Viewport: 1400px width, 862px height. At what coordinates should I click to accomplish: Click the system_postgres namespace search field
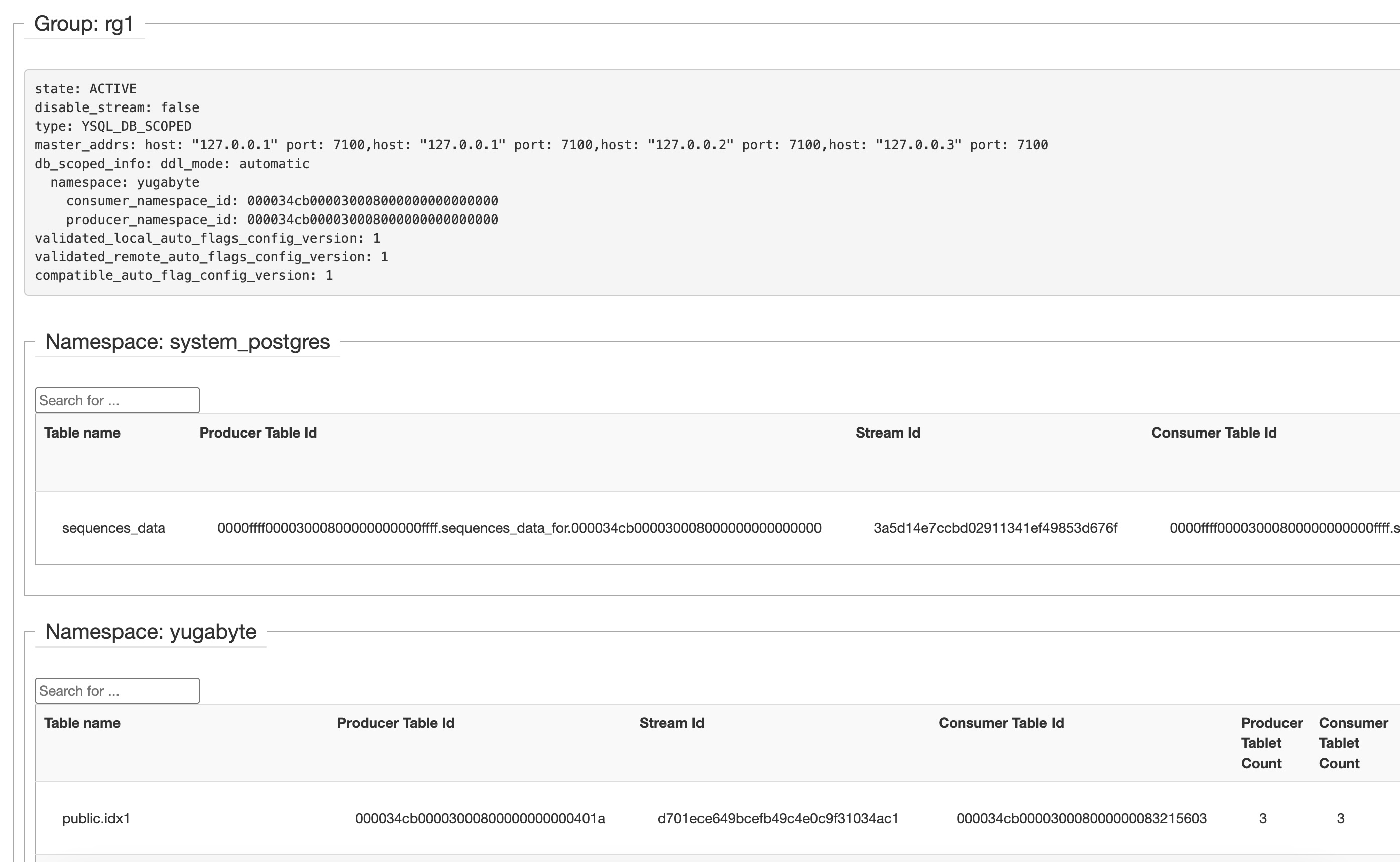pos(117,400)
